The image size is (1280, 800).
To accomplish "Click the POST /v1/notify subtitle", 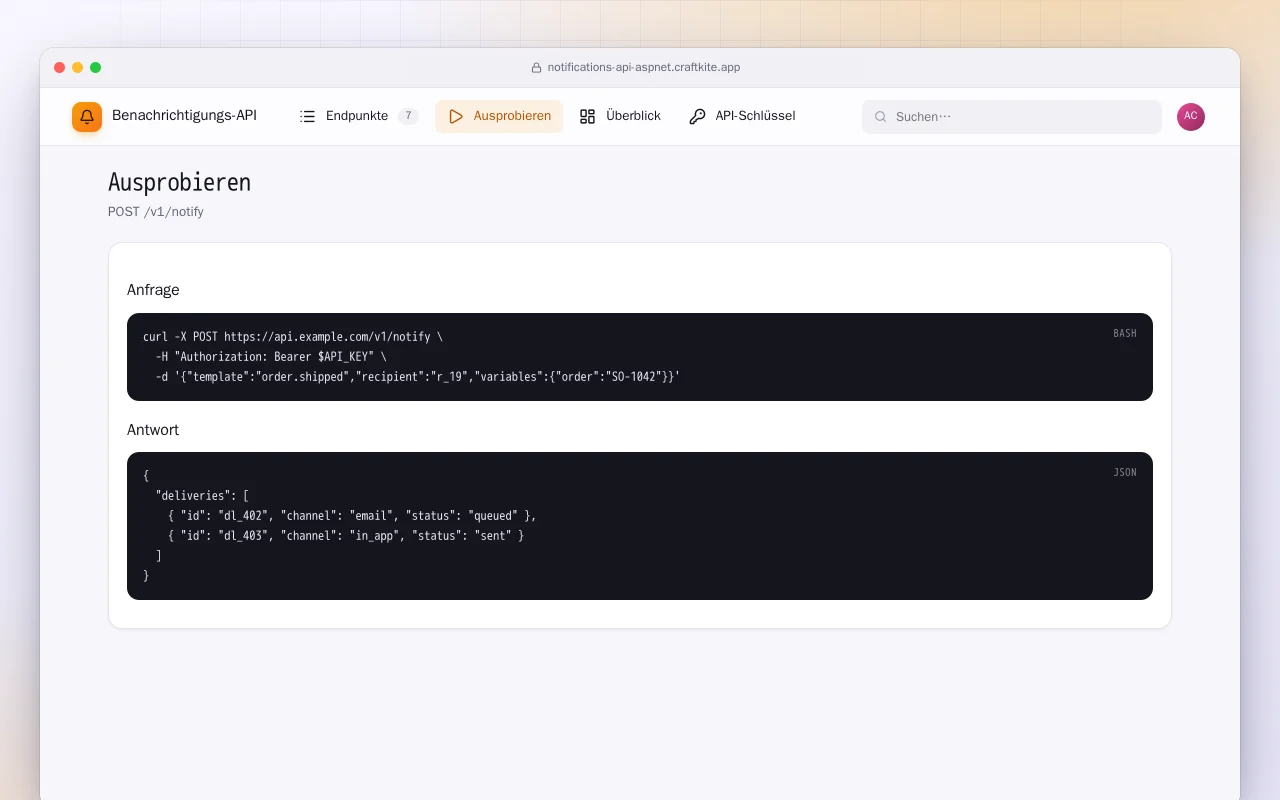I will [x=156, y=212].
